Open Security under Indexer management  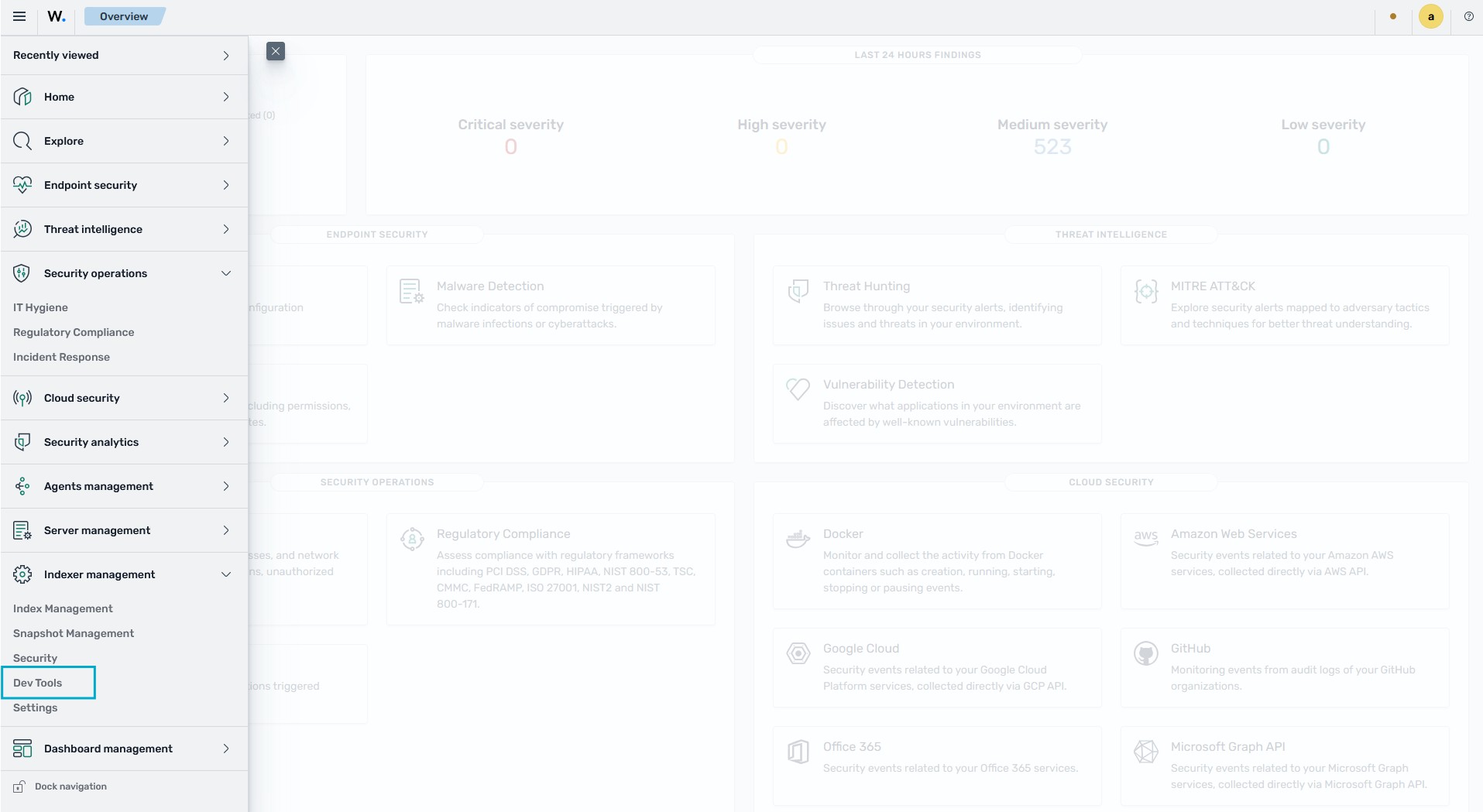pos(35,658)
